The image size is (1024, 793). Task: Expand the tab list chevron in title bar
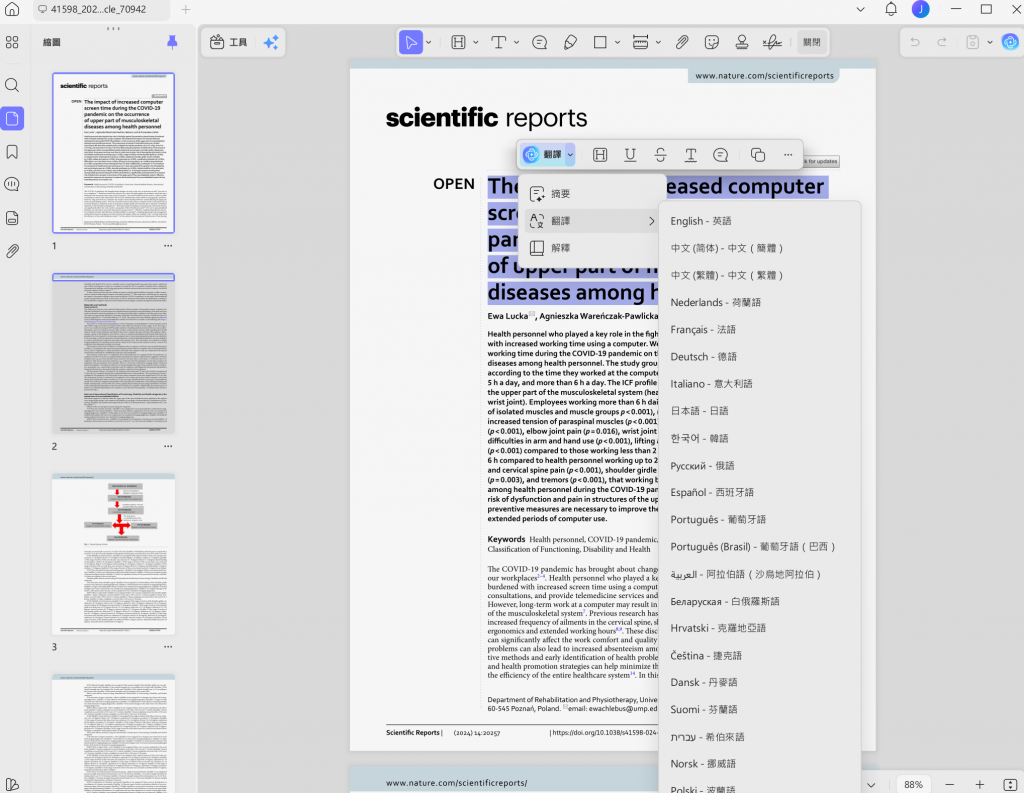(x=861, y=9)
